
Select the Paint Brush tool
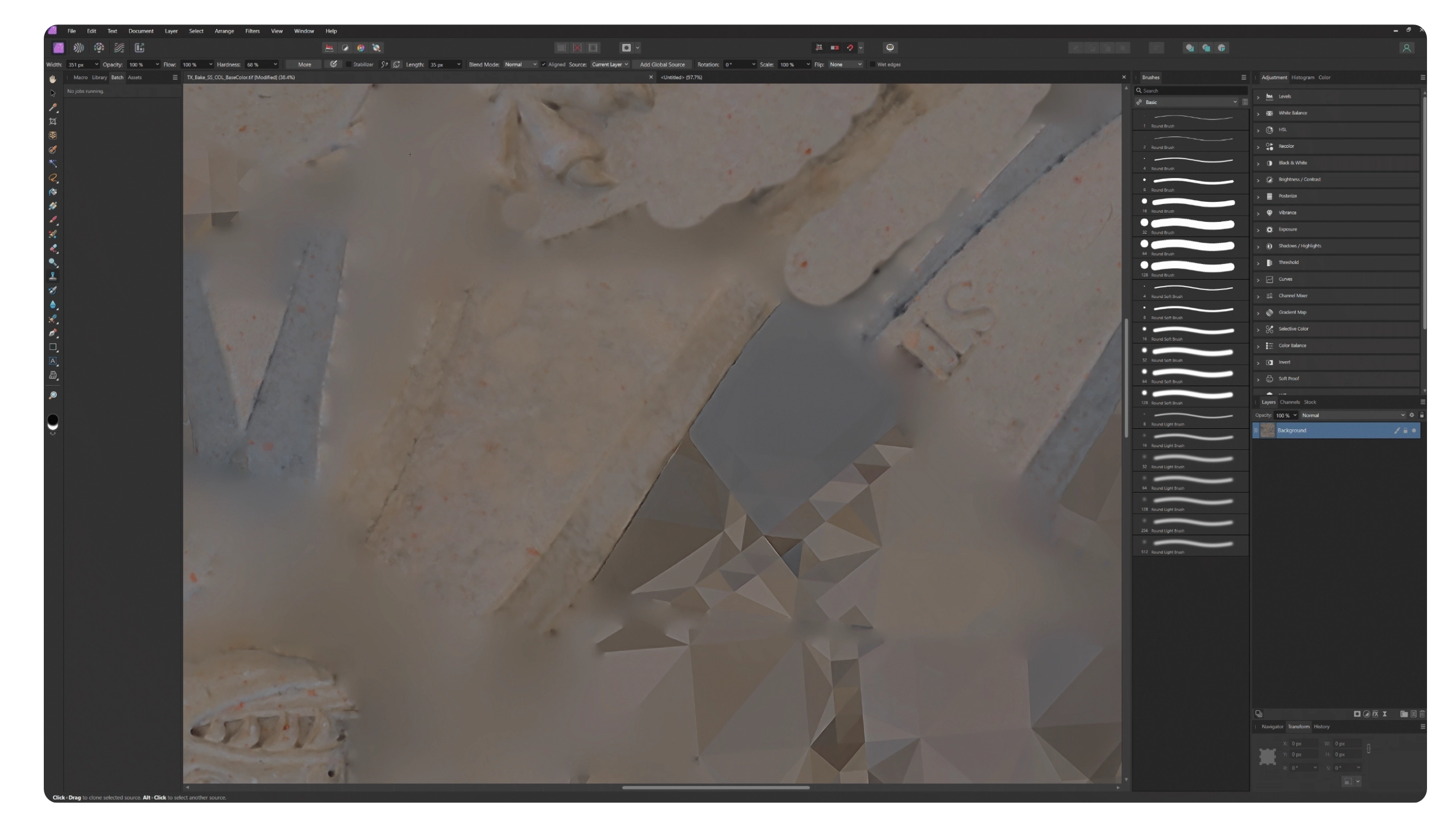[x=53, y=220]
